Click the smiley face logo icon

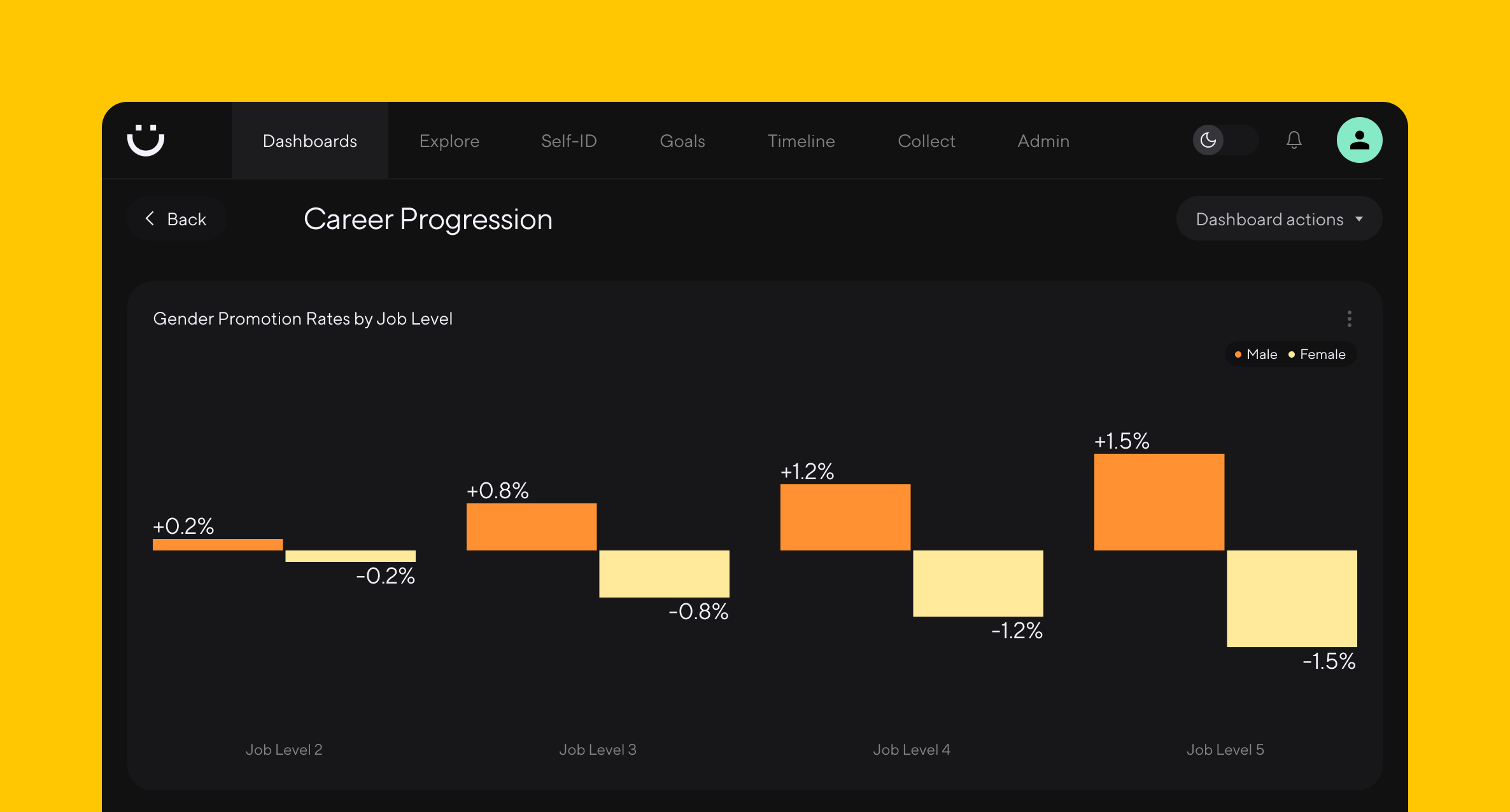coord(148,140)
